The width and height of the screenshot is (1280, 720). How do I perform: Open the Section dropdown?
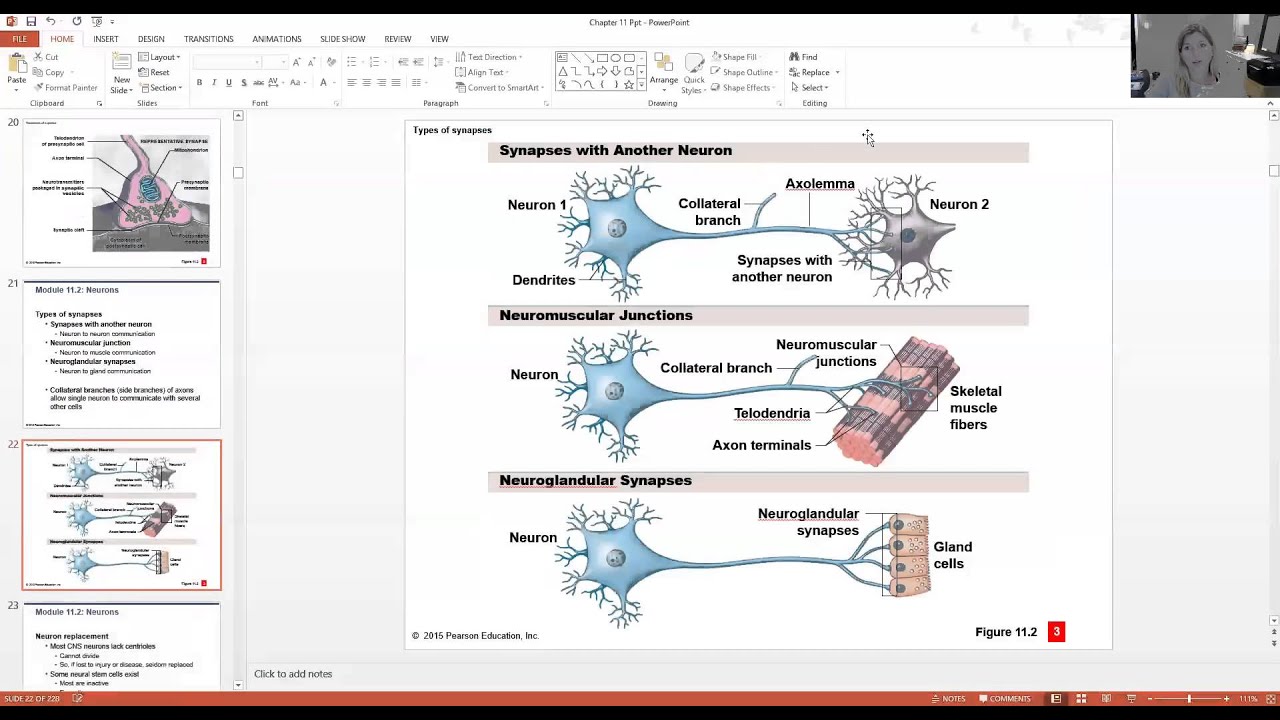[x=160, y=87]
